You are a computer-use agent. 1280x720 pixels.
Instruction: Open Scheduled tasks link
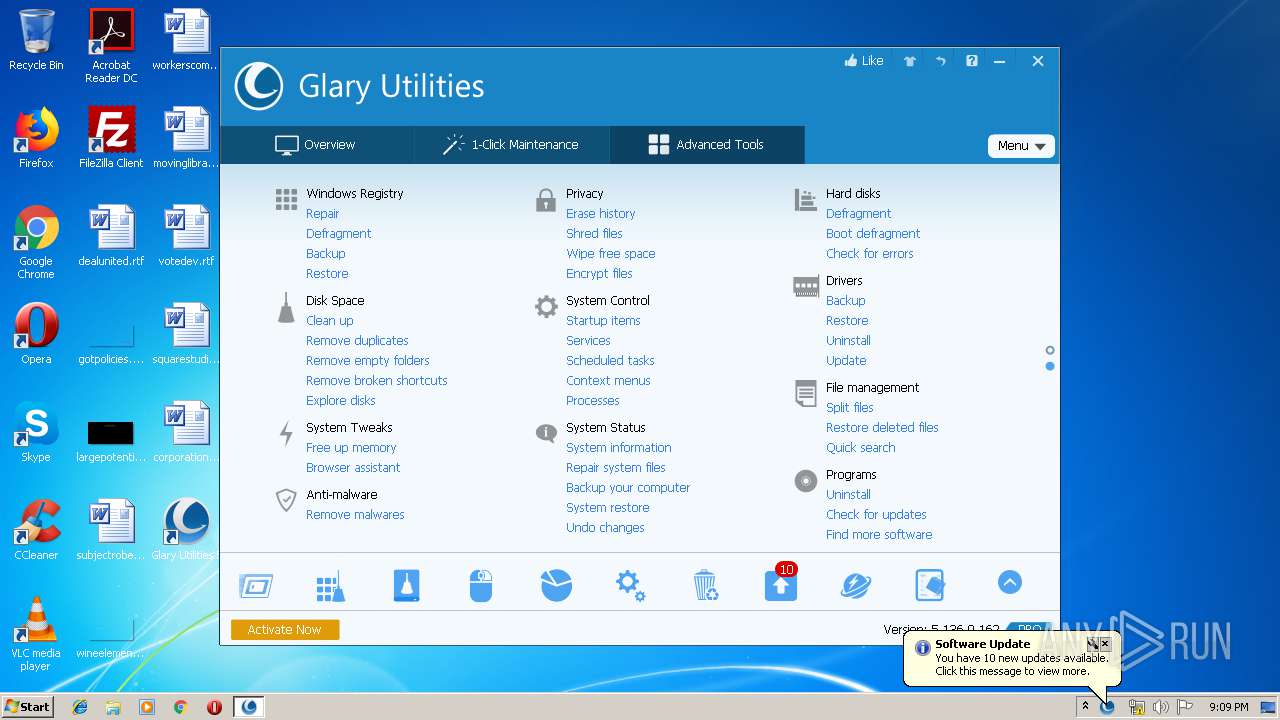click(610, 361)
